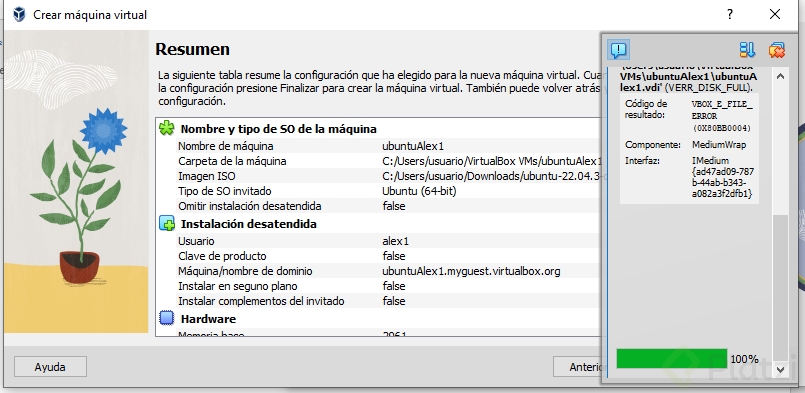Image resolution: width=805 pixels, height=393 pixels.
Task: Click the Ayuda button
Action: 50,367
